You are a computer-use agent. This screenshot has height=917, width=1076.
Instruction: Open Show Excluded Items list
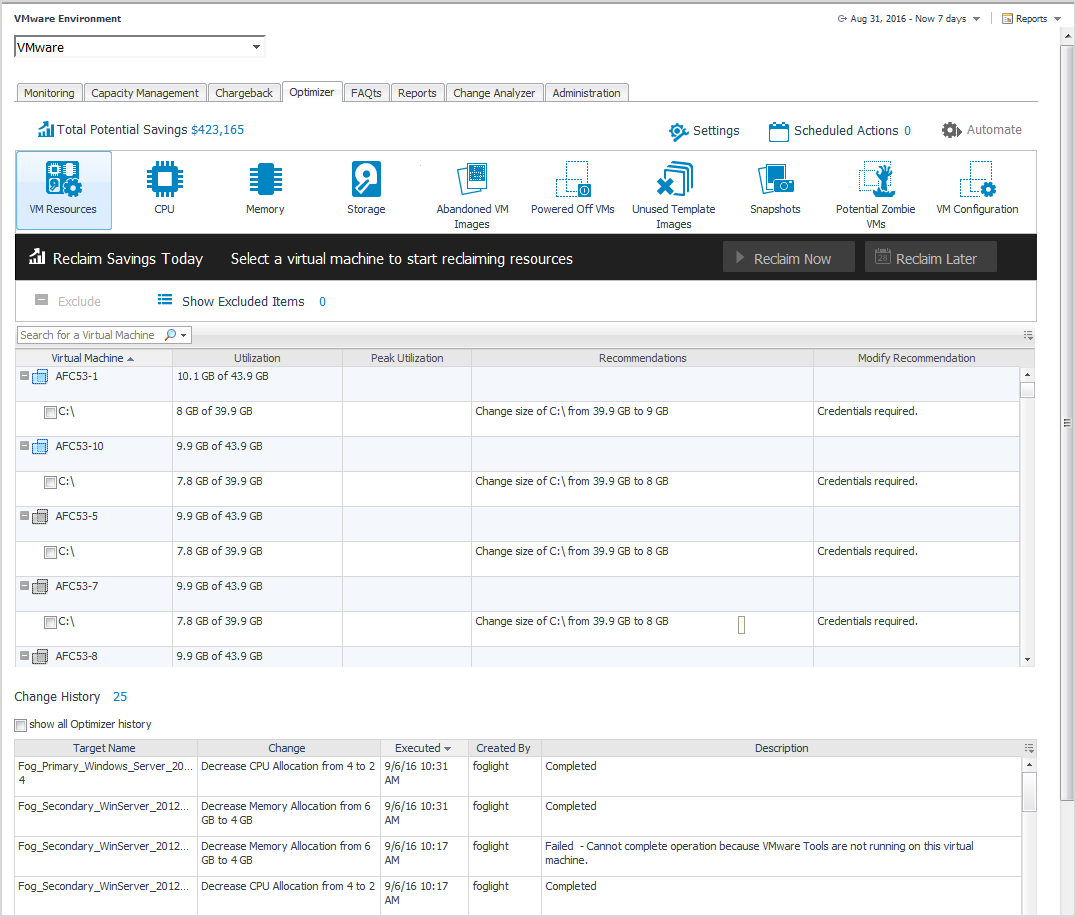(x=242, y=301)
